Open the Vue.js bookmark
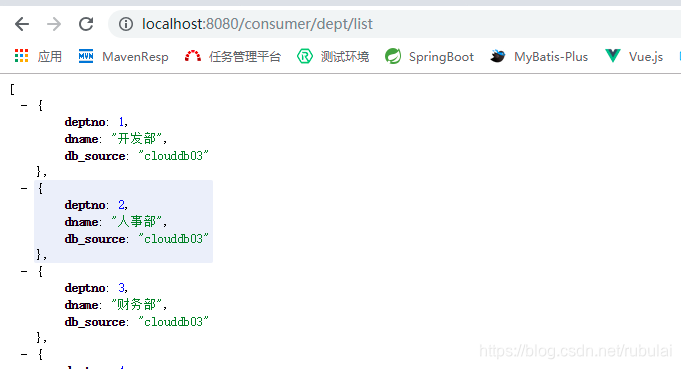 [x=646, y=57]
